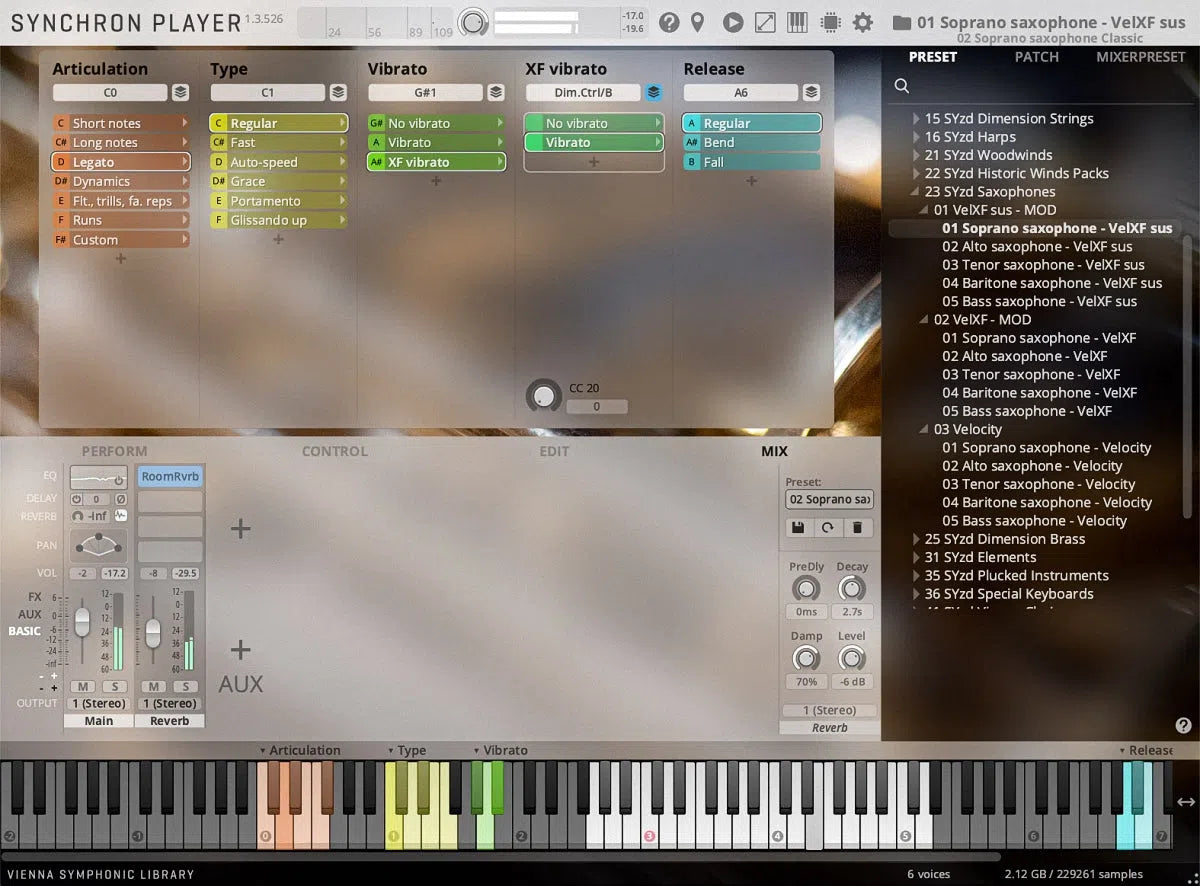The height and width of the screenshot is (886, 1200).
Task: Mute the Main mixer channel
Action: tap(81, 686)
